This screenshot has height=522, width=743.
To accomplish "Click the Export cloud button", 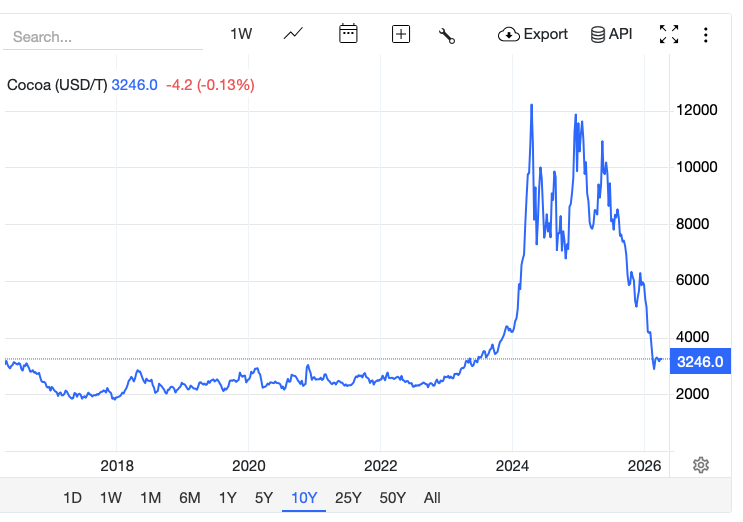I will click(533, 34).
